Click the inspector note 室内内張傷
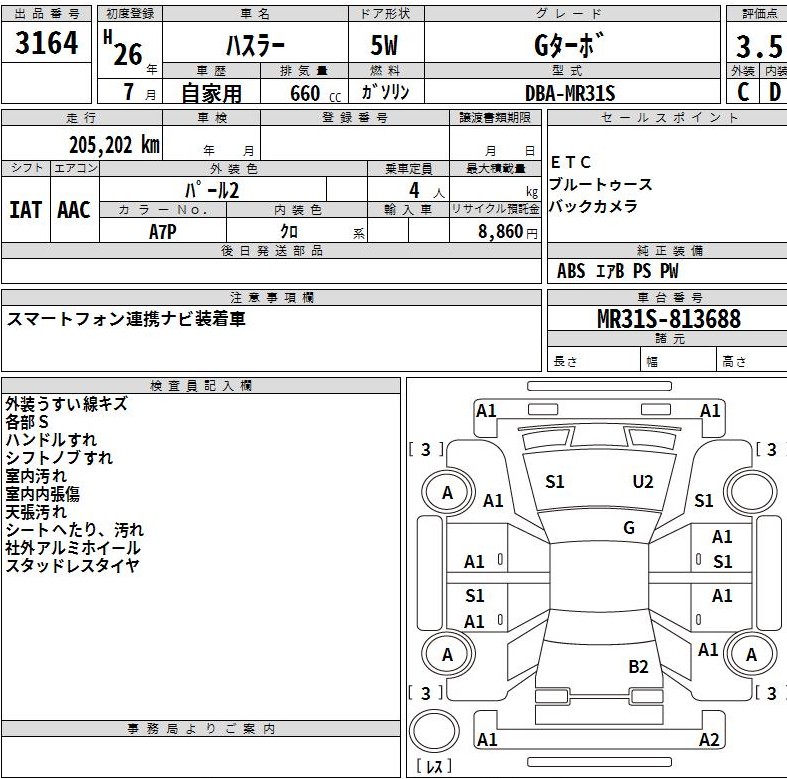This screenshot has width=787, height=779. 42,493
